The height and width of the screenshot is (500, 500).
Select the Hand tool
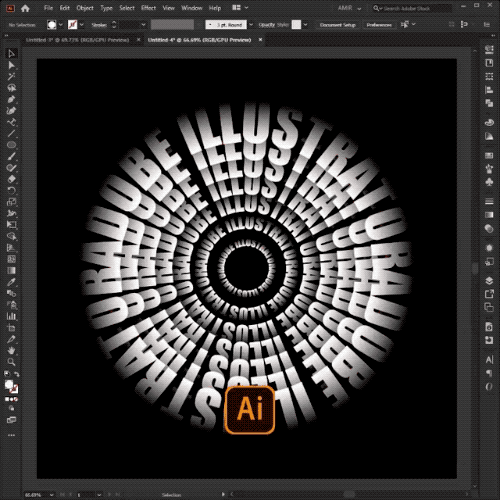tap(11, 350)
